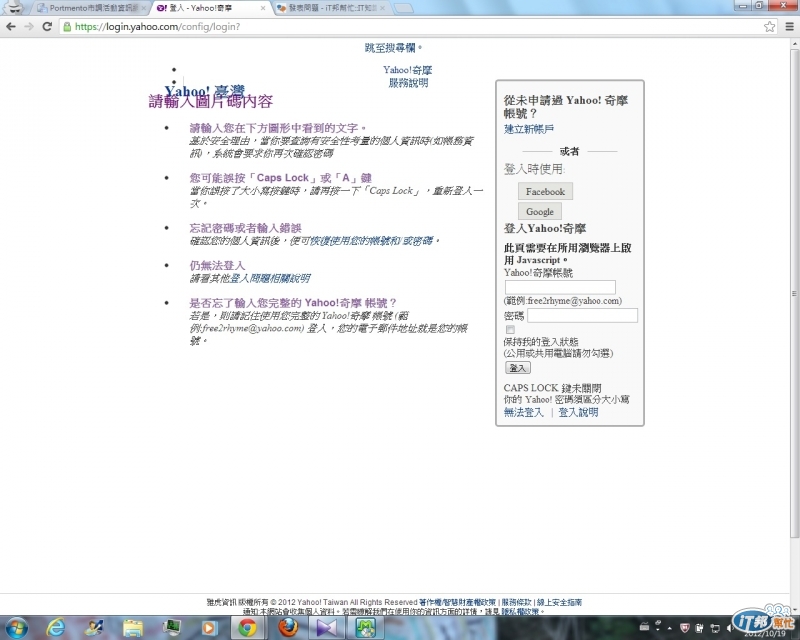Click the red shield tray icon

pos(684,628)
